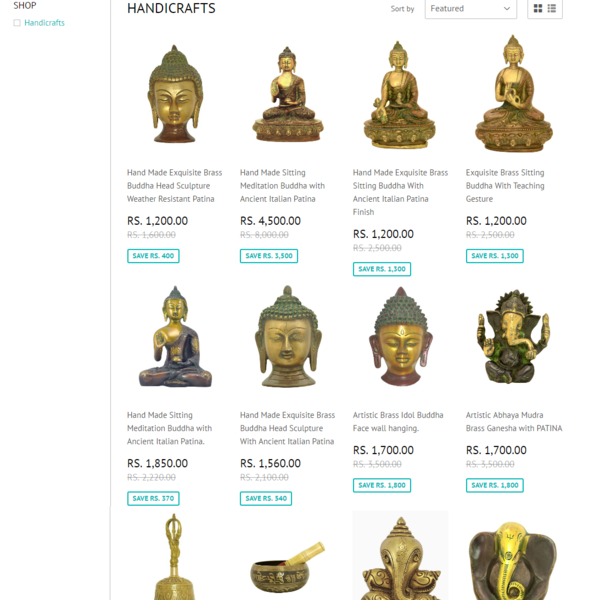View the Rs. 4,500 meditation Buddha image

[288, 94]
